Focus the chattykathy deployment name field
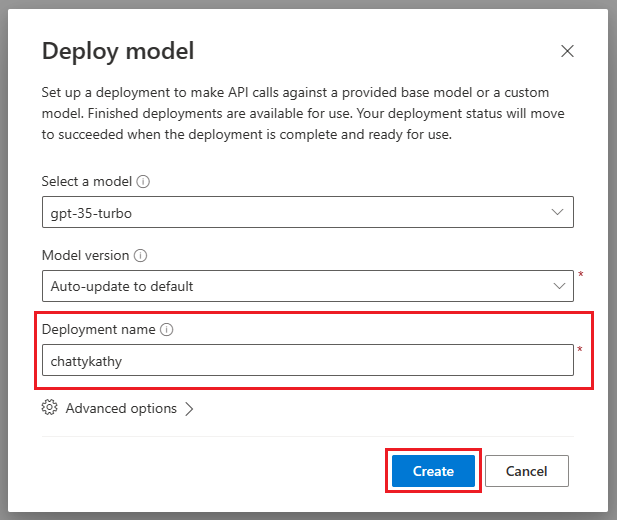 (x=308, y=360)
